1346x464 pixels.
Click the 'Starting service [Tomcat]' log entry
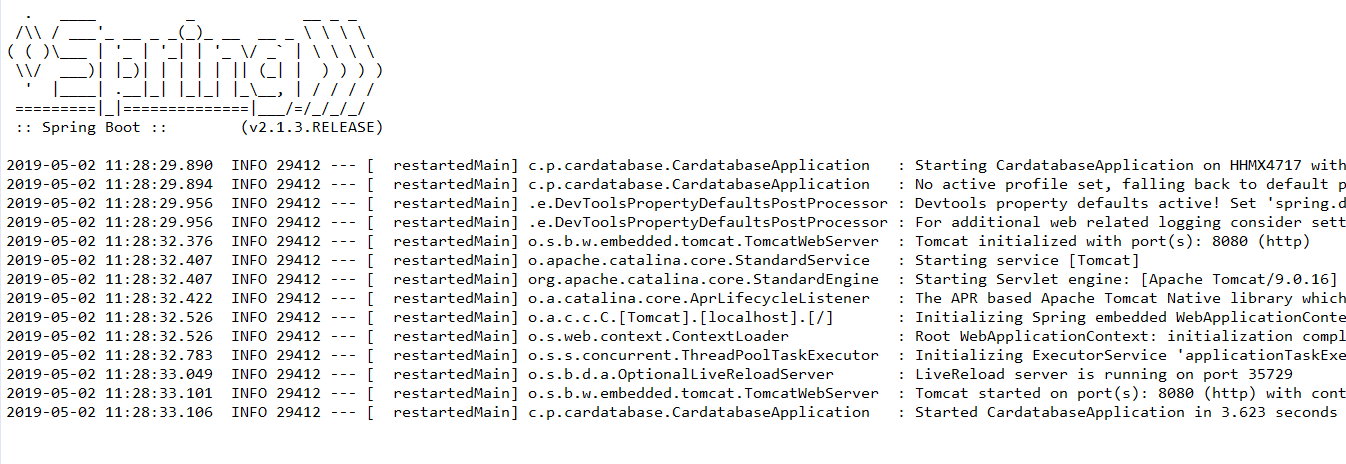tap(1027, 260)
